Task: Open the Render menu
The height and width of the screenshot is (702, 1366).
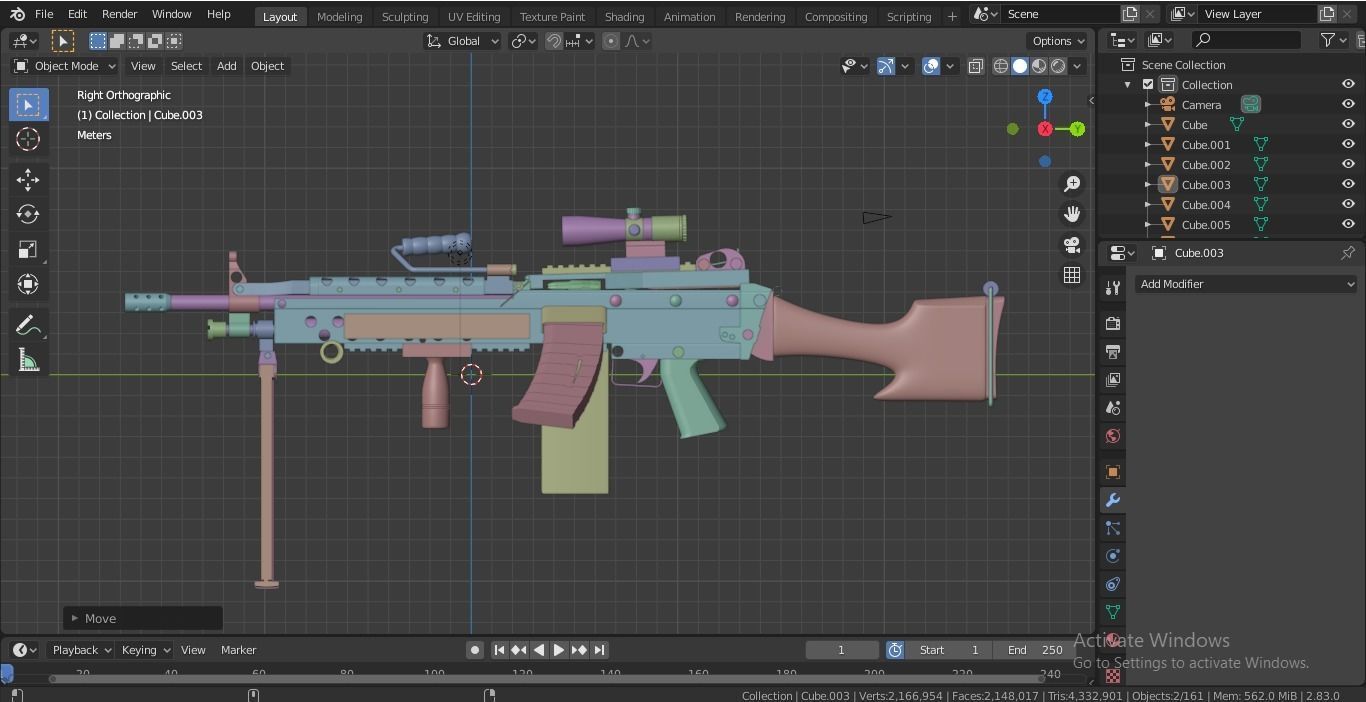Action: 119,14
